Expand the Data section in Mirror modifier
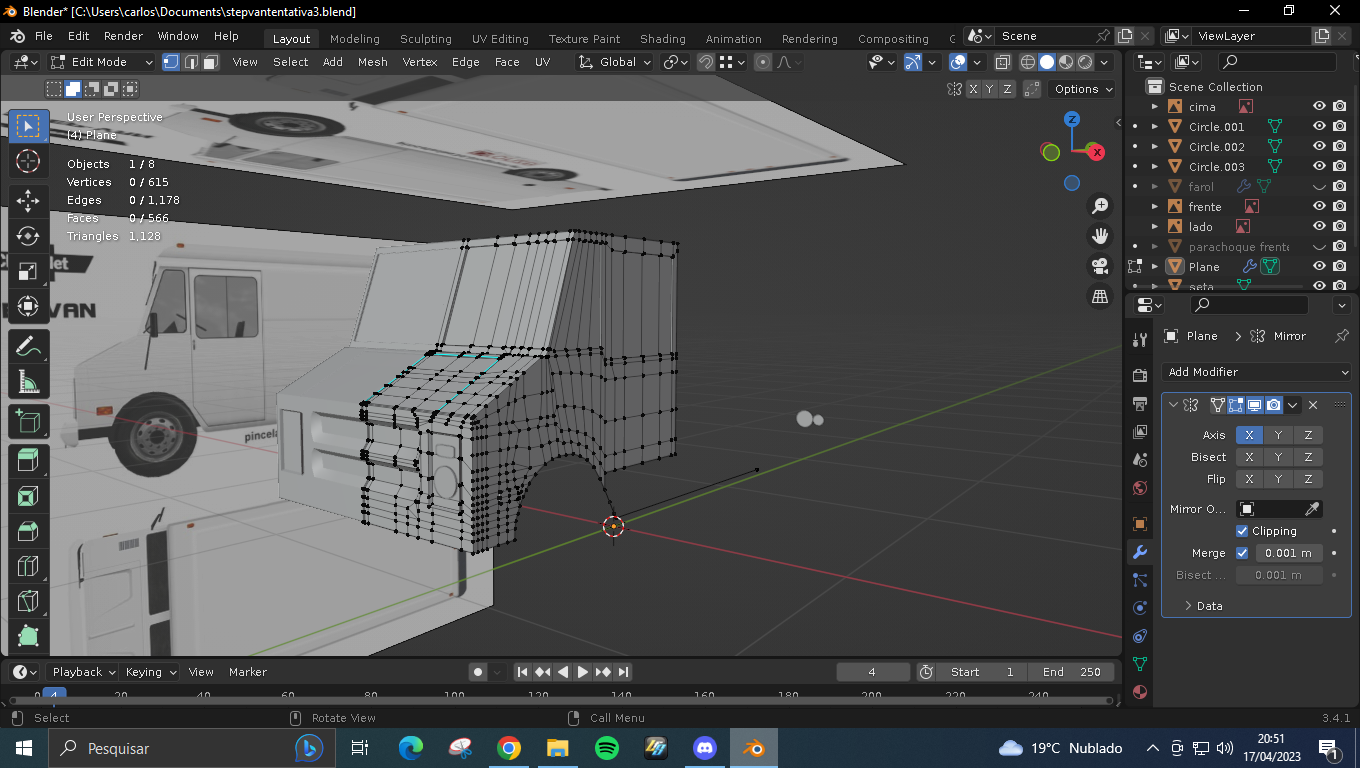Image resolution: width=1360 pixels, height=768 pixels. pyautogui.click(x=1188, y=606)
